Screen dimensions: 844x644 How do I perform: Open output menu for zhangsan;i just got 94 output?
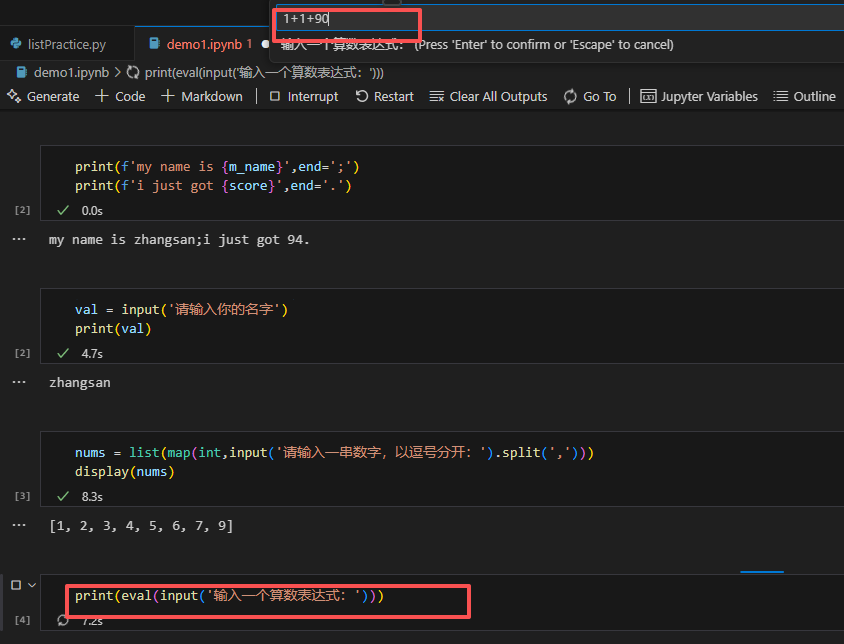coord(19,239)
